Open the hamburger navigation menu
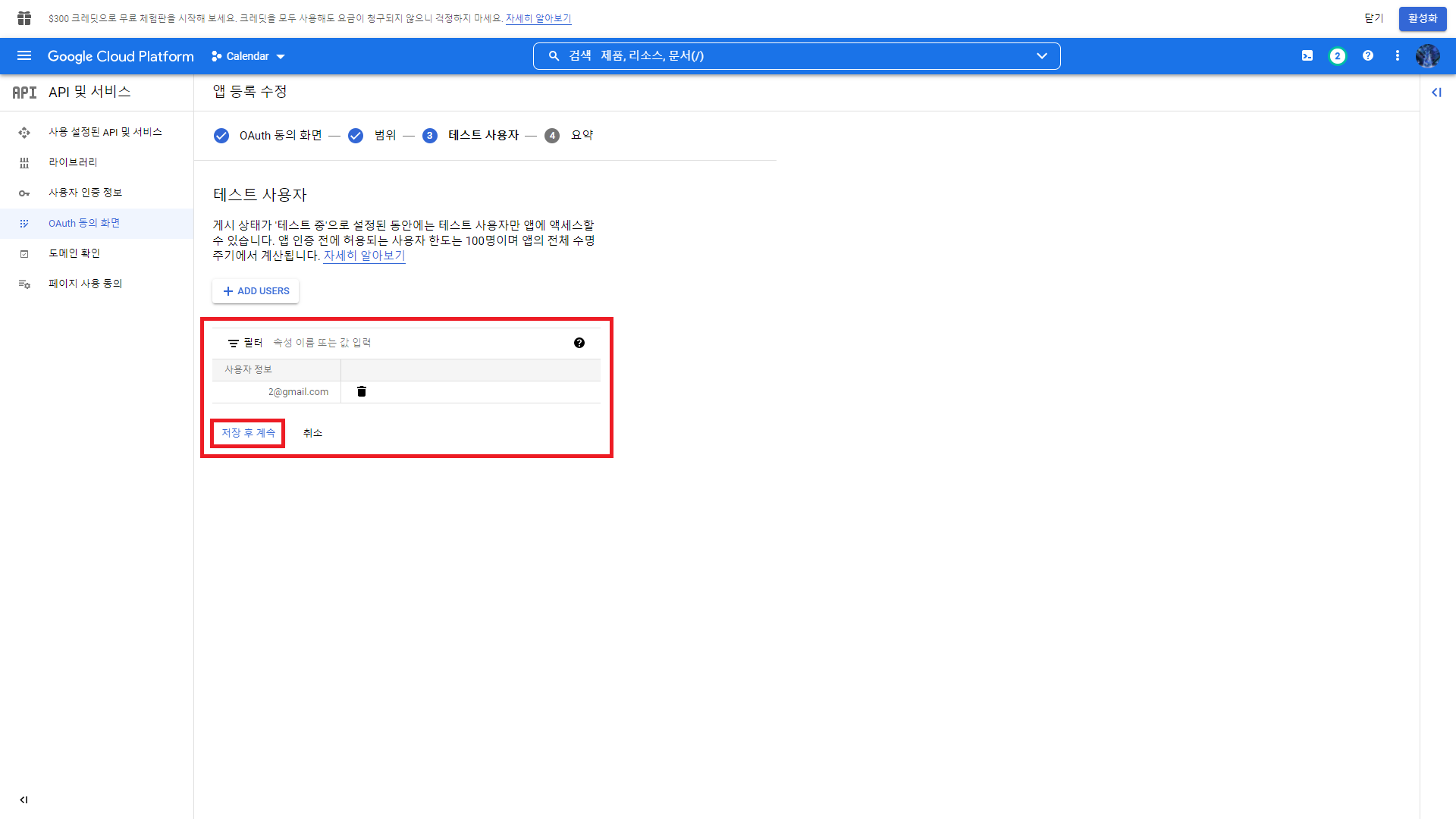1456x819 pixels. tap(24, 56)
